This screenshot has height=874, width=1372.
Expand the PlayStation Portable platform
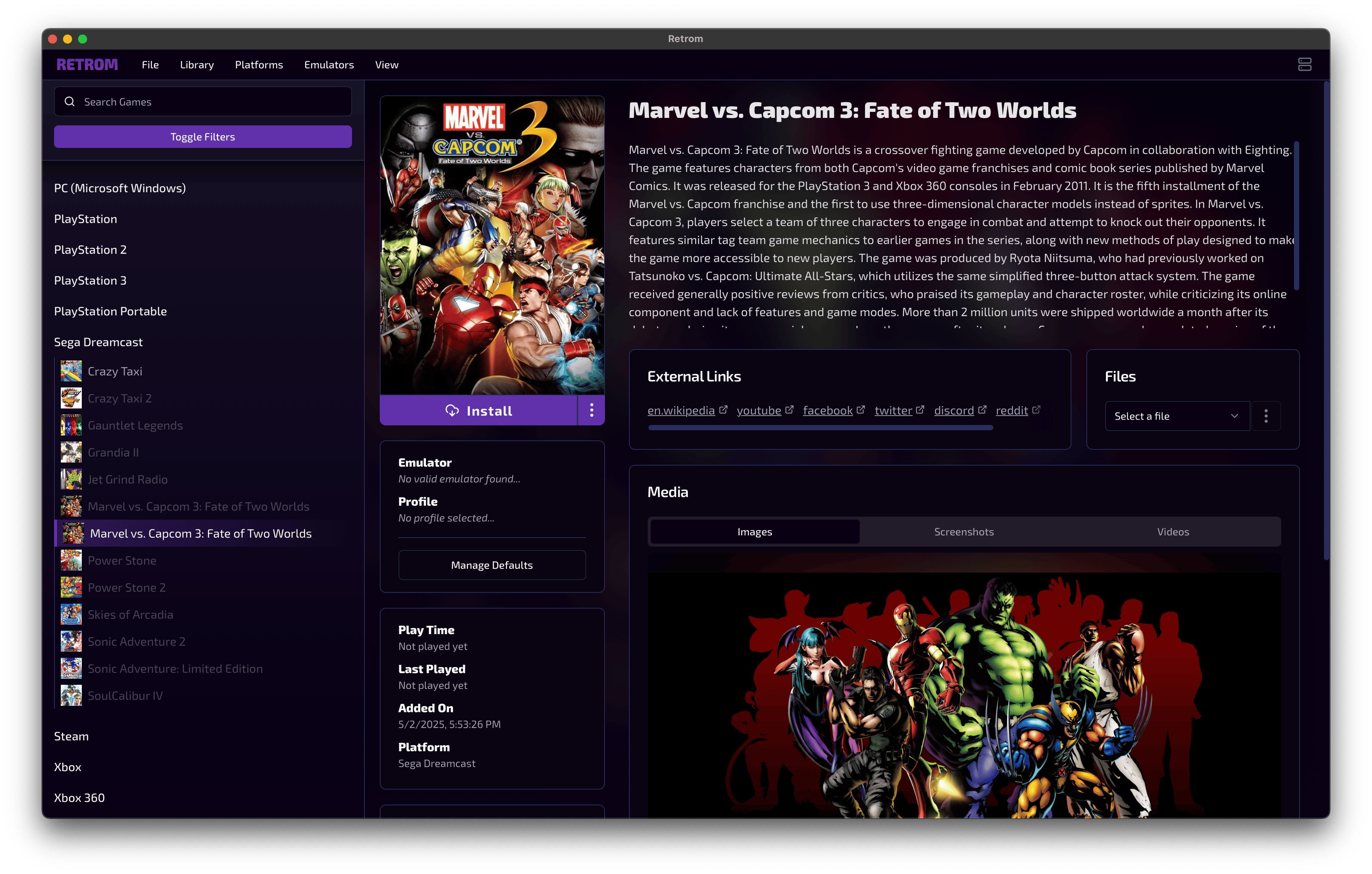pyautogui.click(x=111, y=311)
